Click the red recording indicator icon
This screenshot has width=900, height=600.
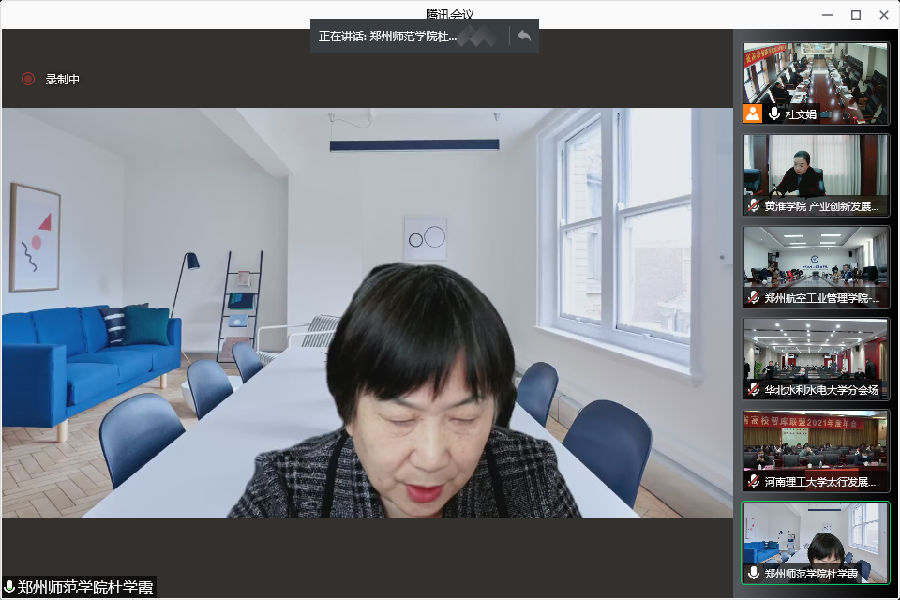point(28,79)
